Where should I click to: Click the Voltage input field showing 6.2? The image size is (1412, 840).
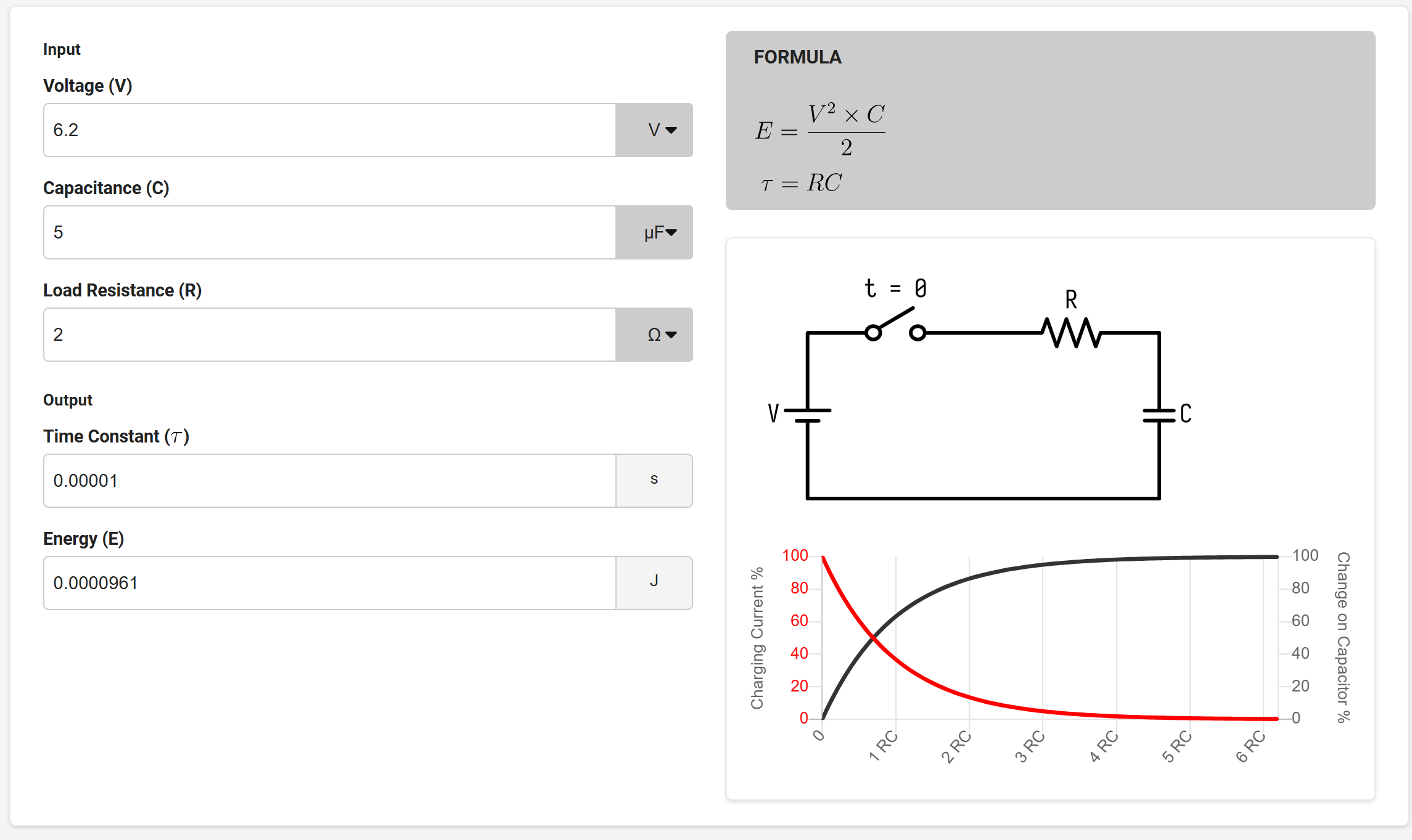point(329,130)
